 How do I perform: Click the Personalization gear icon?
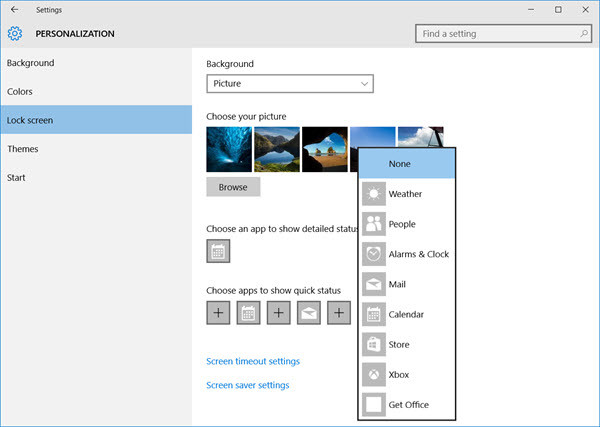pyautogui.click(x=15, y=34)
